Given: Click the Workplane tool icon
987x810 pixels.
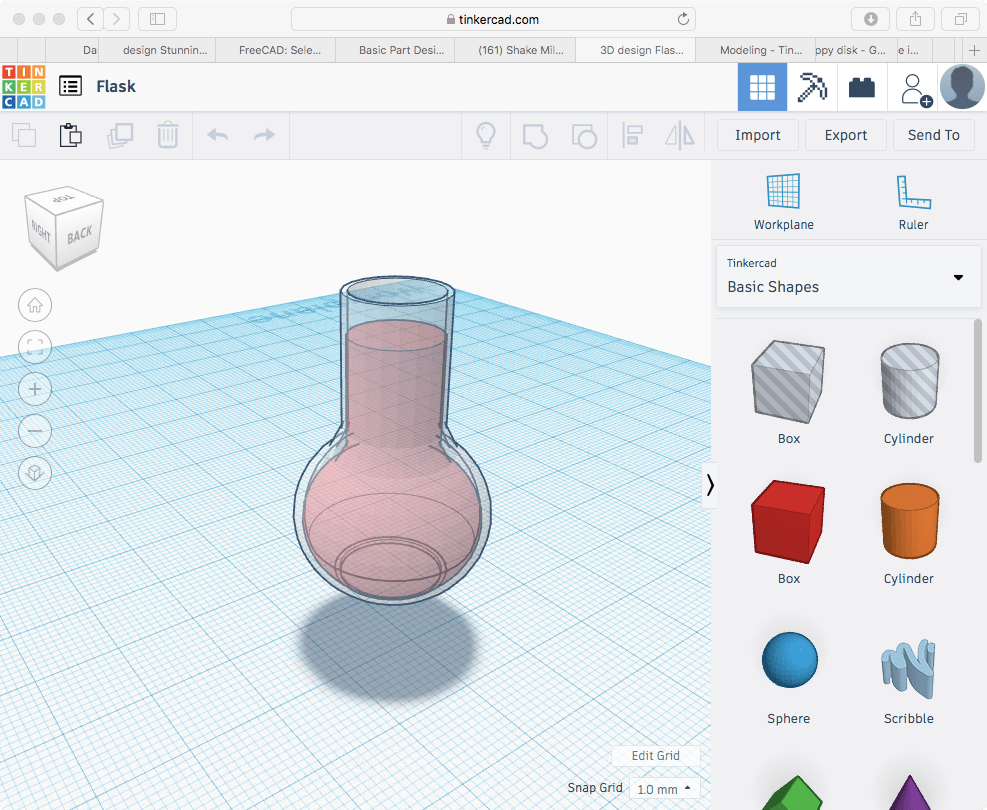Looking at the screenshot, I should click(x=783, y=201).
